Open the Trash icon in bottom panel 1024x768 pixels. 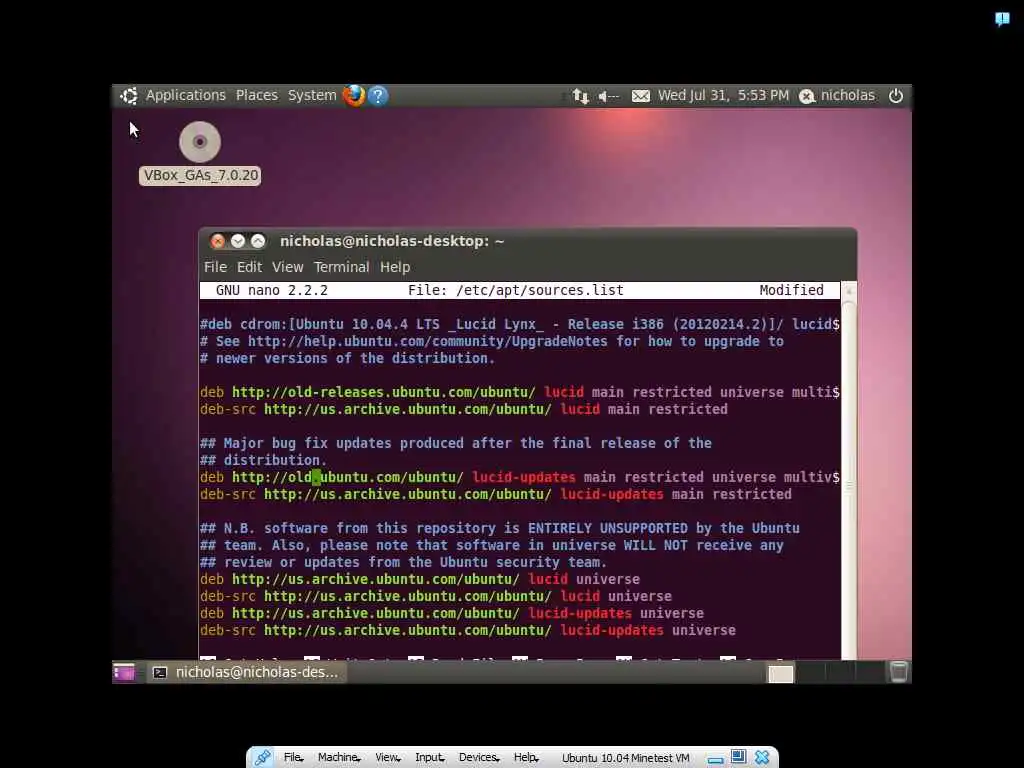pos(899,672)
